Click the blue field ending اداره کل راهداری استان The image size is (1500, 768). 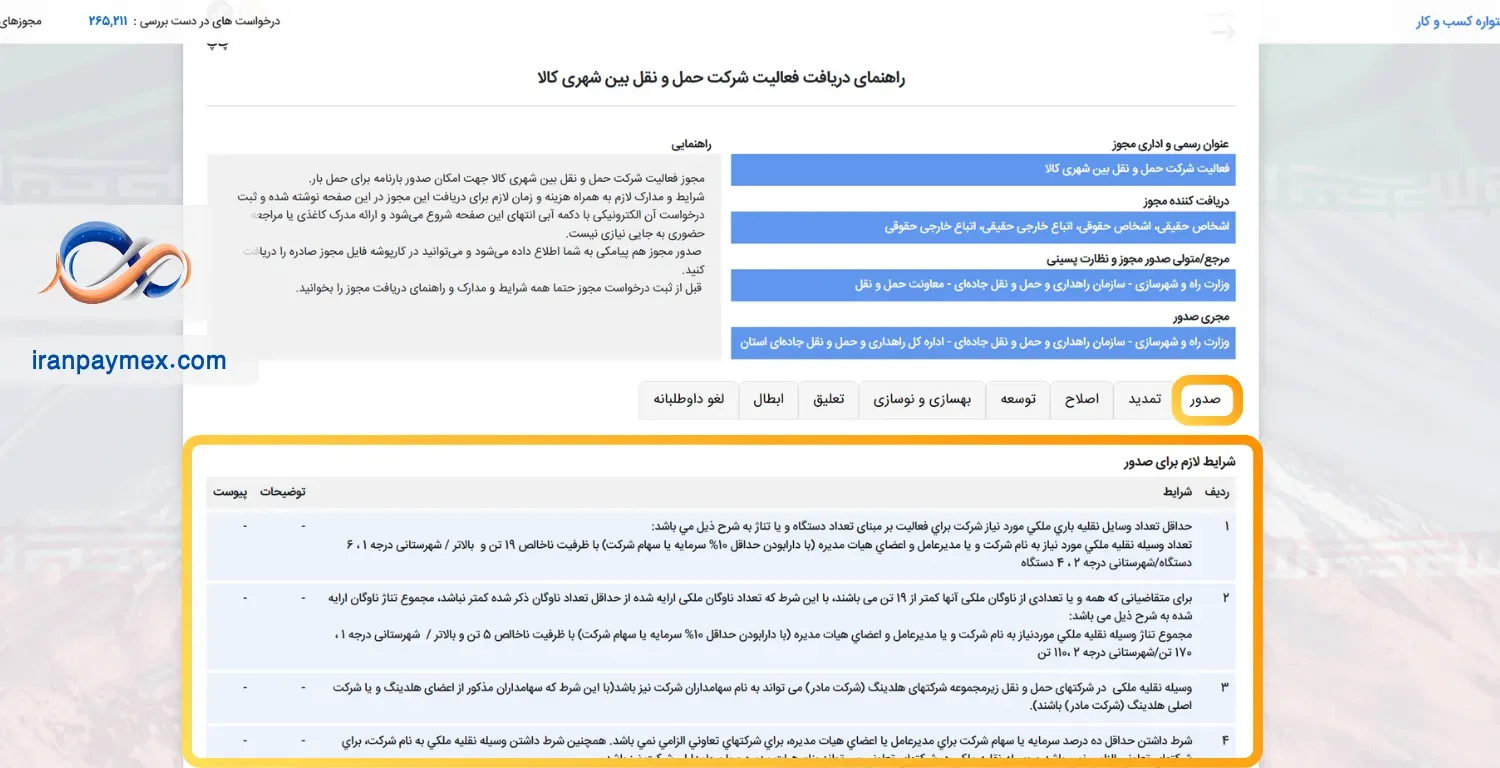pos(983,342)
